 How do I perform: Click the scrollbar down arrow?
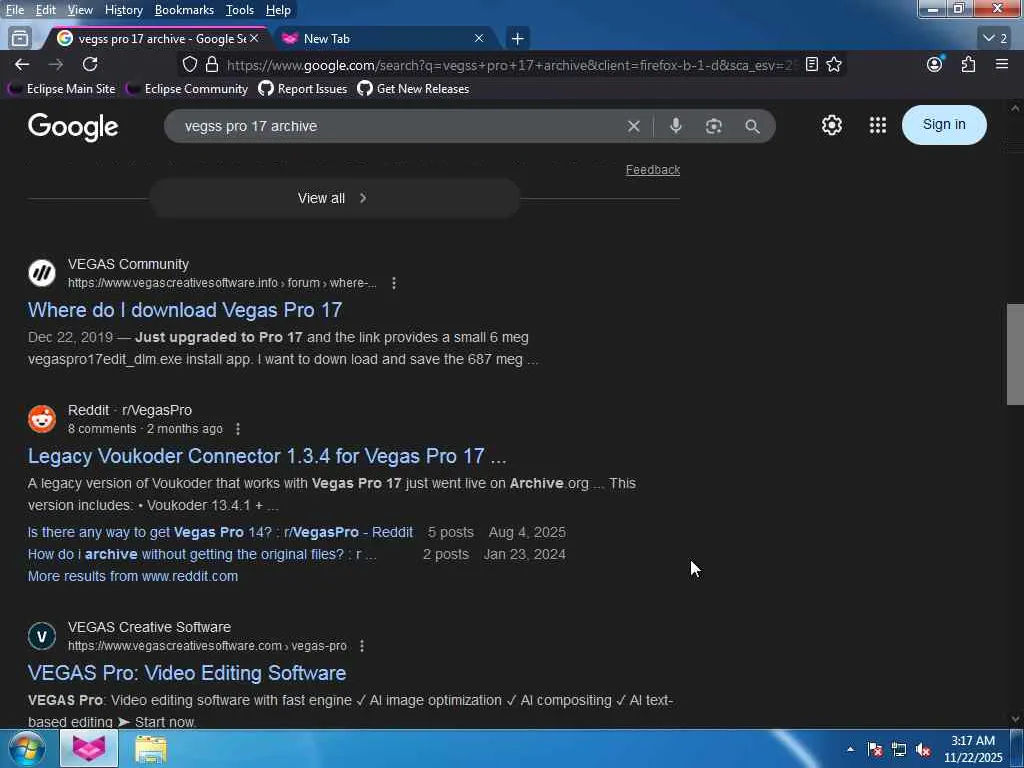(x=1015, y=719)
